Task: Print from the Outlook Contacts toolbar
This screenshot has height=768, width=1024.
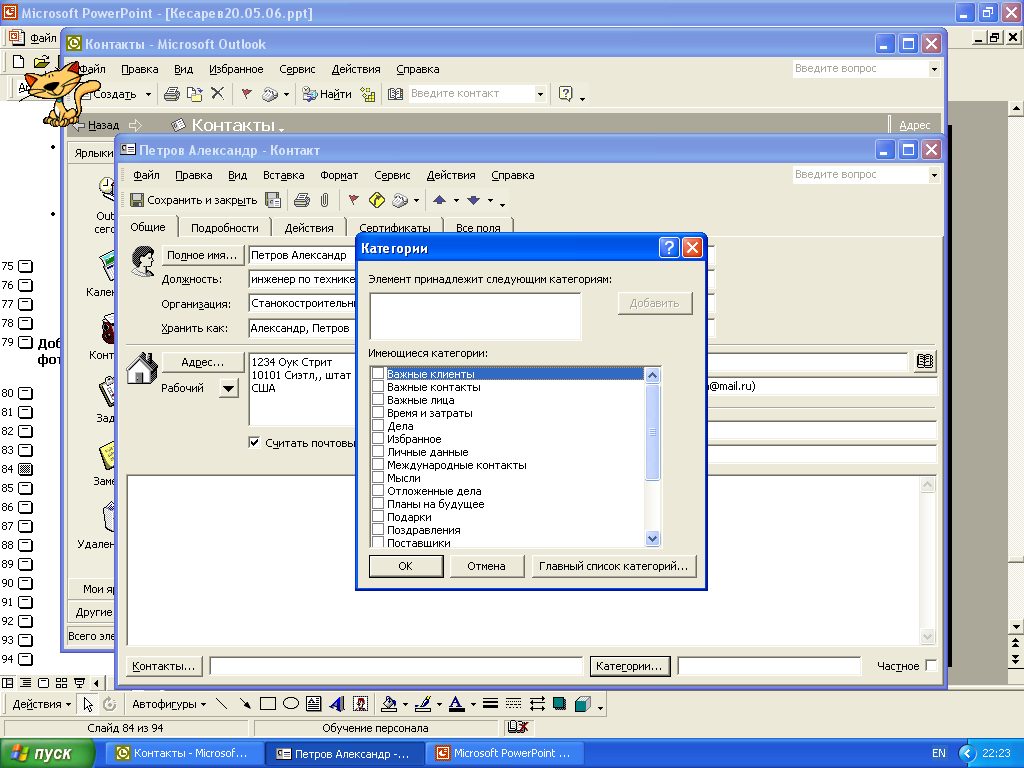Action: [172, 94]
